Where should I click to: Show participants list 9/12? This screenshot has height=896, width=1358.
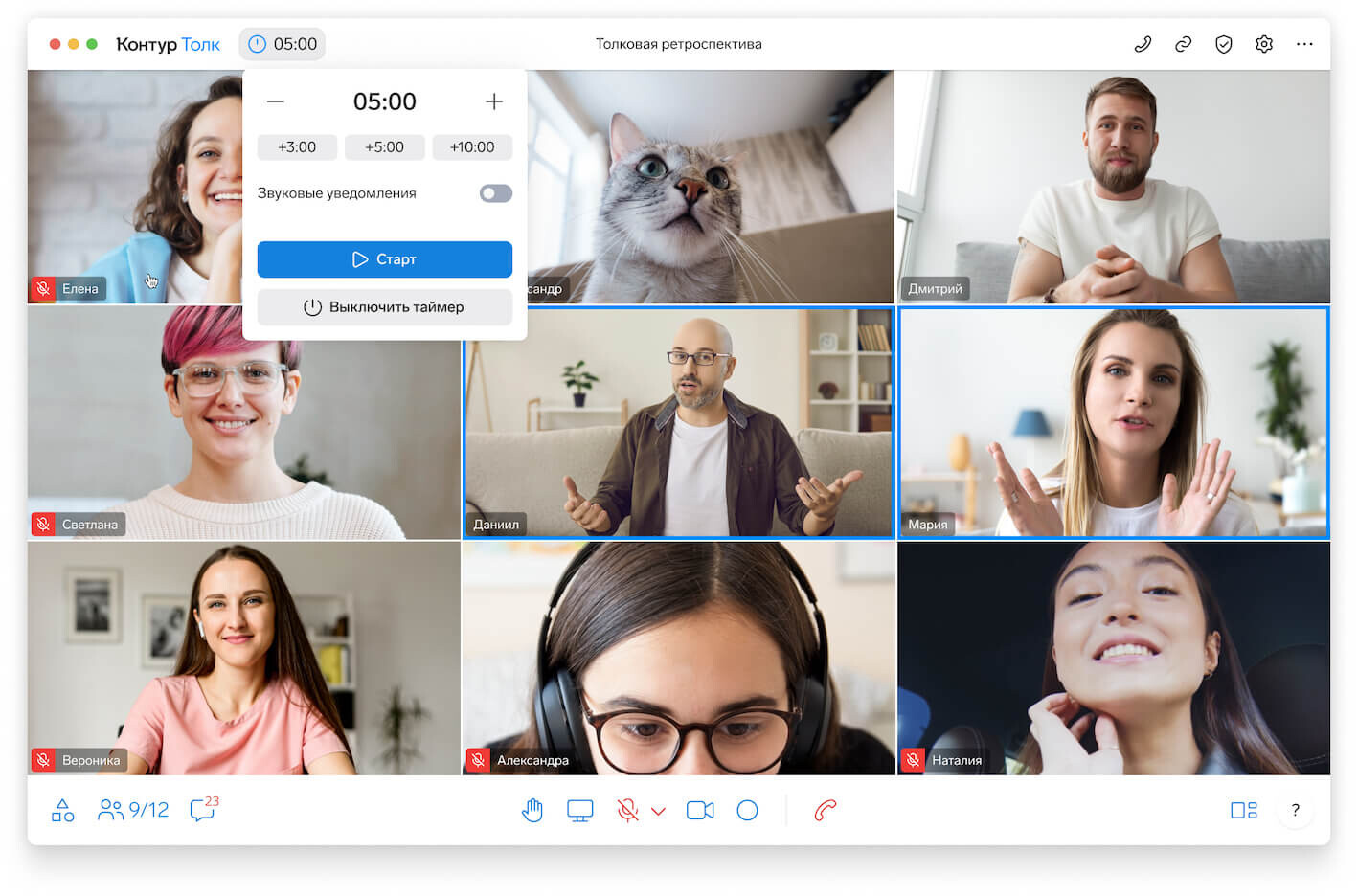[133, 811]
